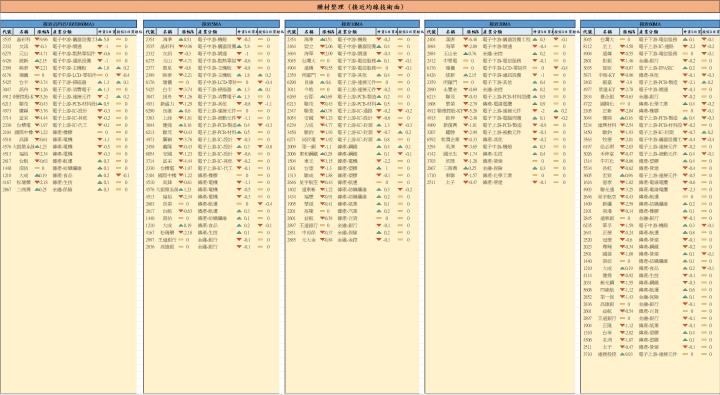Click the 產業分類 header in 接近5MA table
Image resolution: width=720 pixels, height=395 pixels.
pyautogui.click(x=217, y=32)
